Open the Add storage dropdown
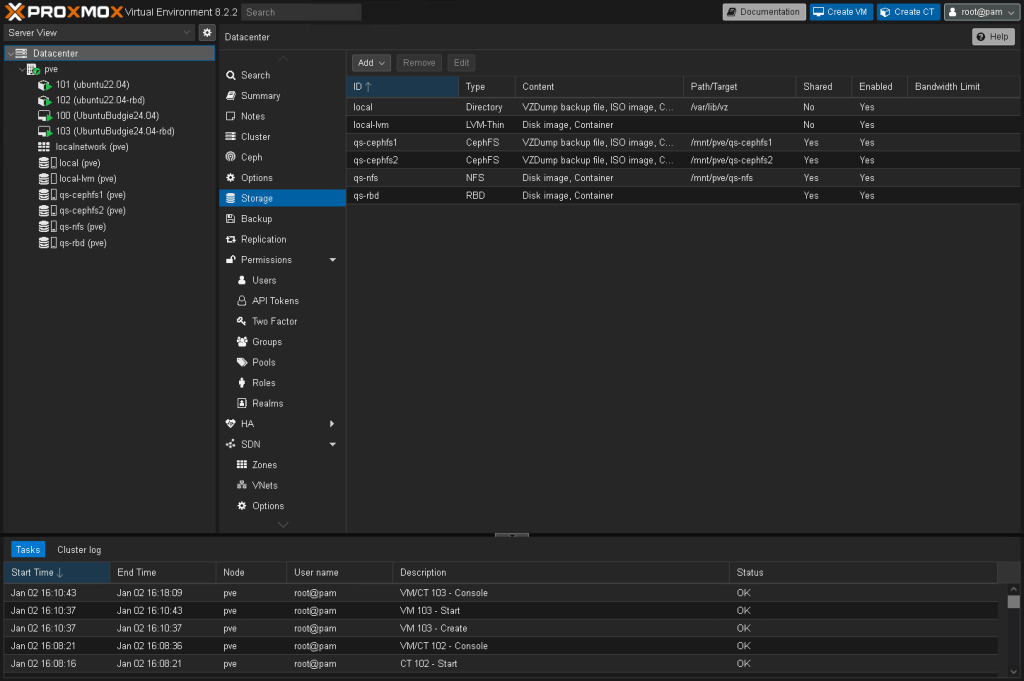This screenshot has height=681, width=1024. [373, 63]
